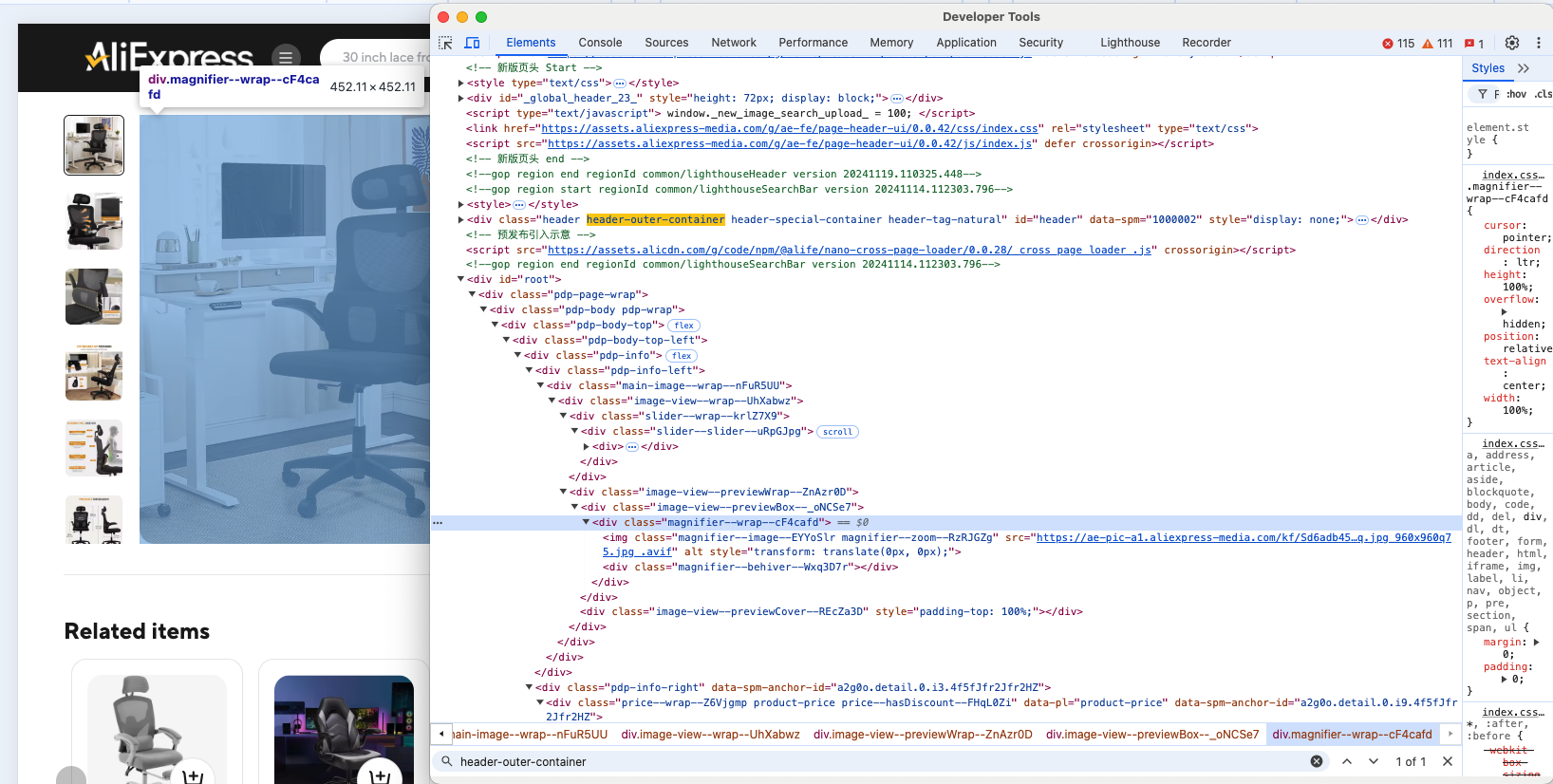
Task: Open DevTools settings gear
Action: tap(1512, 43)
